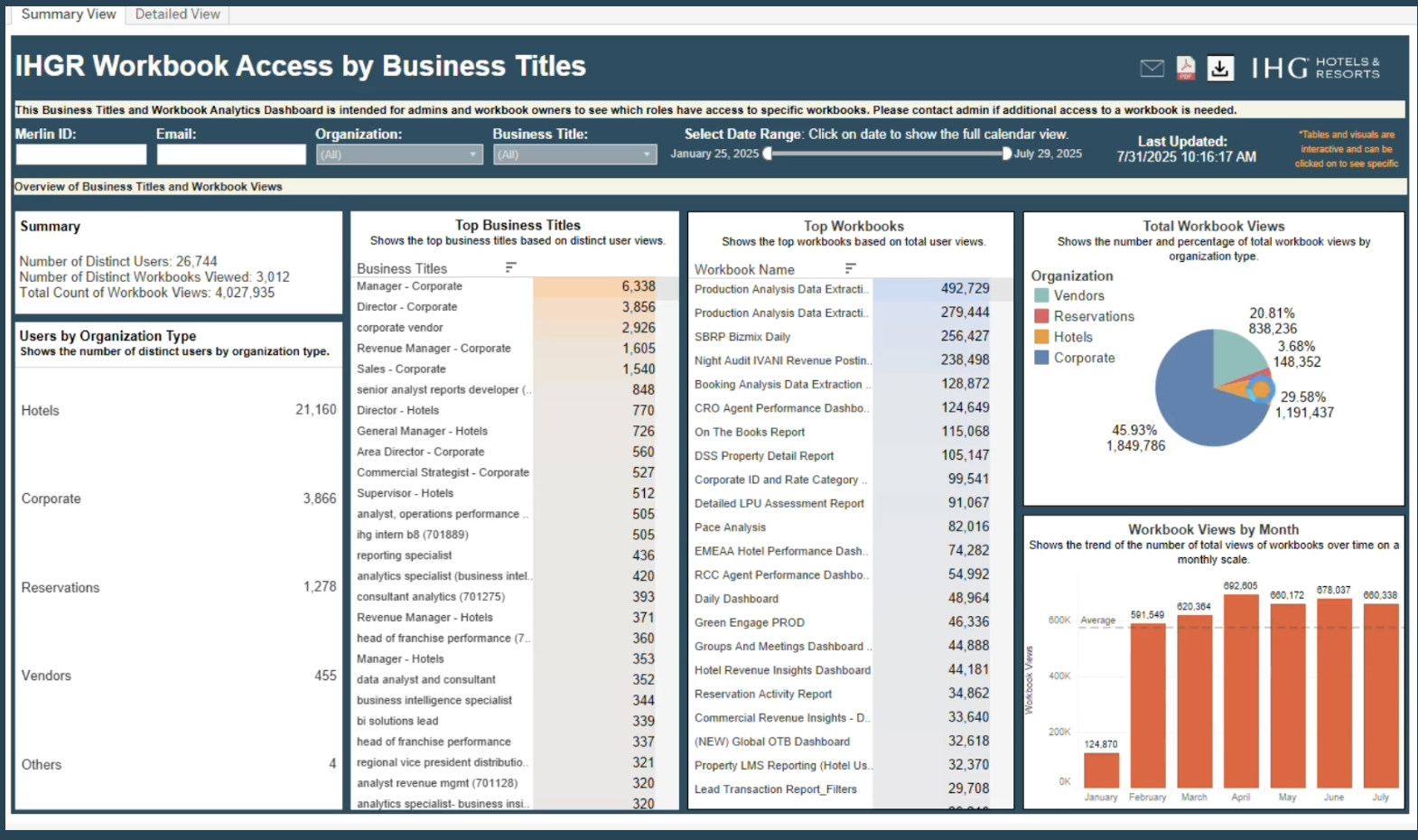Viewport: 1418px width, 840px height.
Task: Select DSS Property Detail Report workbook
Action: tap(764, 456)
